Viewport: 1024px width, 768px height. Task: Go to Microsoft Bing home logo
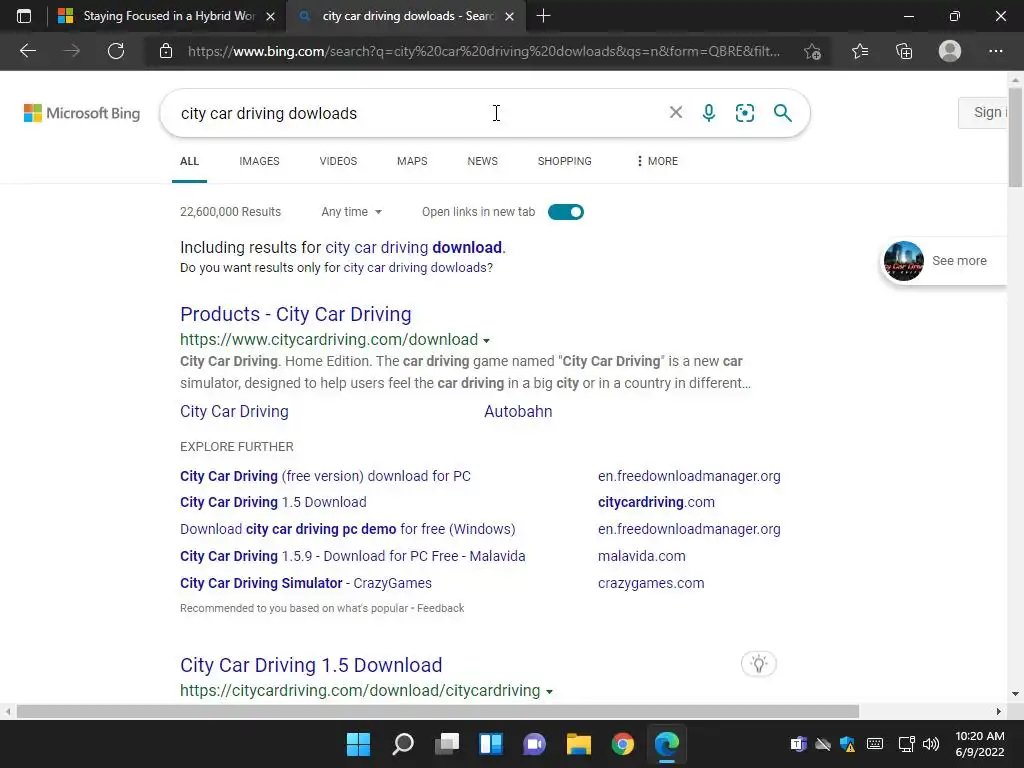(x=82, y=113)
